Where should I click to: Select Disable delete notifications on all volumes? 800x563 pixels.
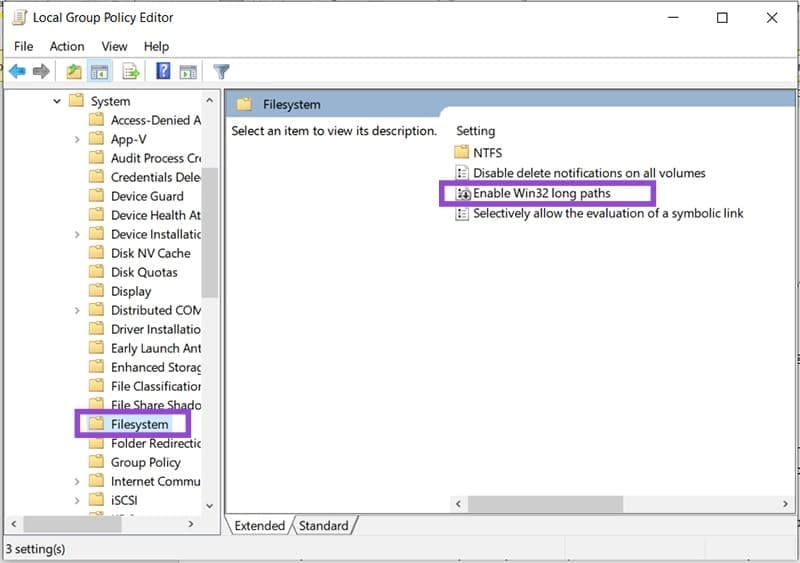click(589, 173)
